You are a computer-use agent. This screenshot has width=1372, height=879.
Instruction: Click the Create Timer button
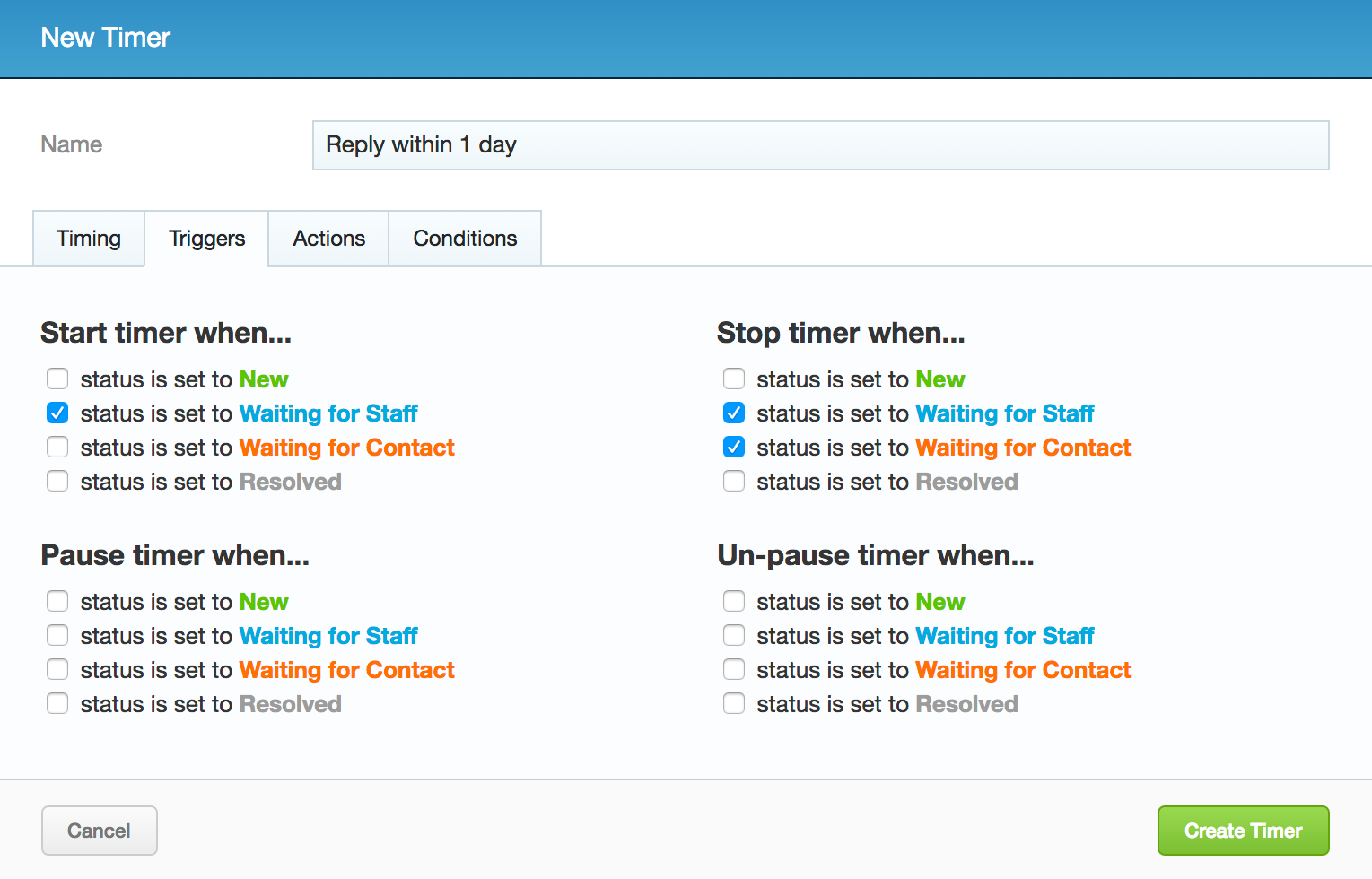tap(1243, 831)
